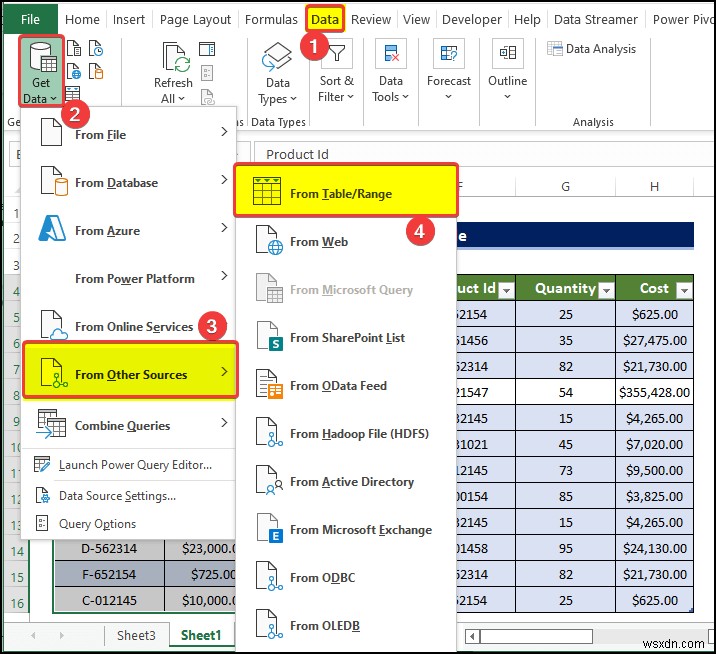
Task: Choose From OLEDB
Action: click(x=346, y=625)
